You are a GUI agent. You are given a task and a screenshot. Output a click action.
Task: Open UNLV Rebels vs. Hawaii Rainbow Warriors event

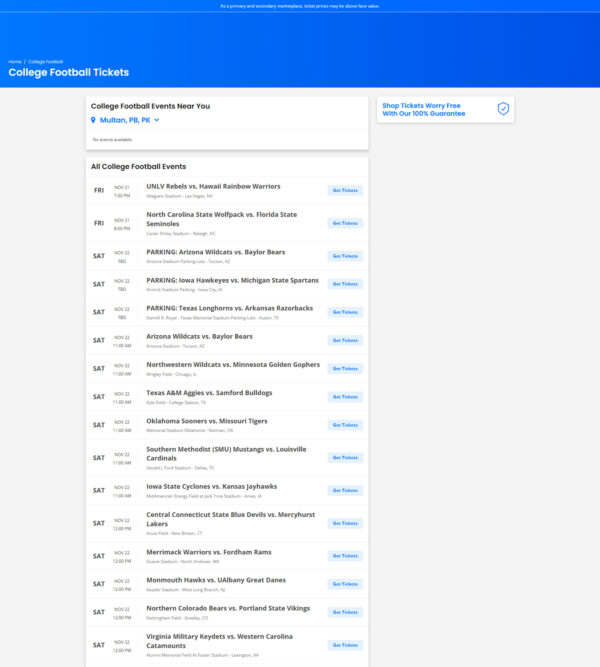tap(213, 186)
